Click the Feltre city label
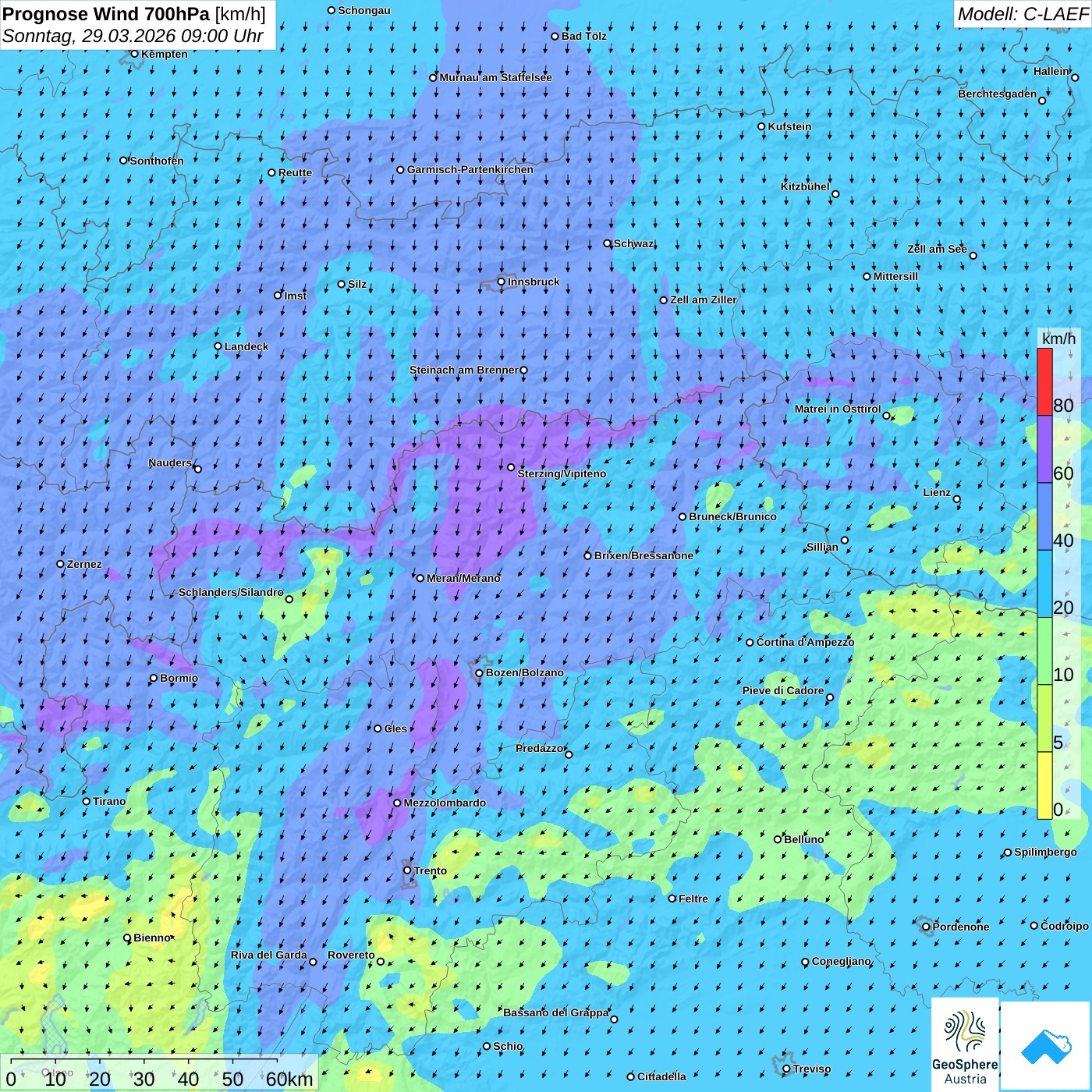This screenshot has height=1092, width=1092. (x=693, y=899)
